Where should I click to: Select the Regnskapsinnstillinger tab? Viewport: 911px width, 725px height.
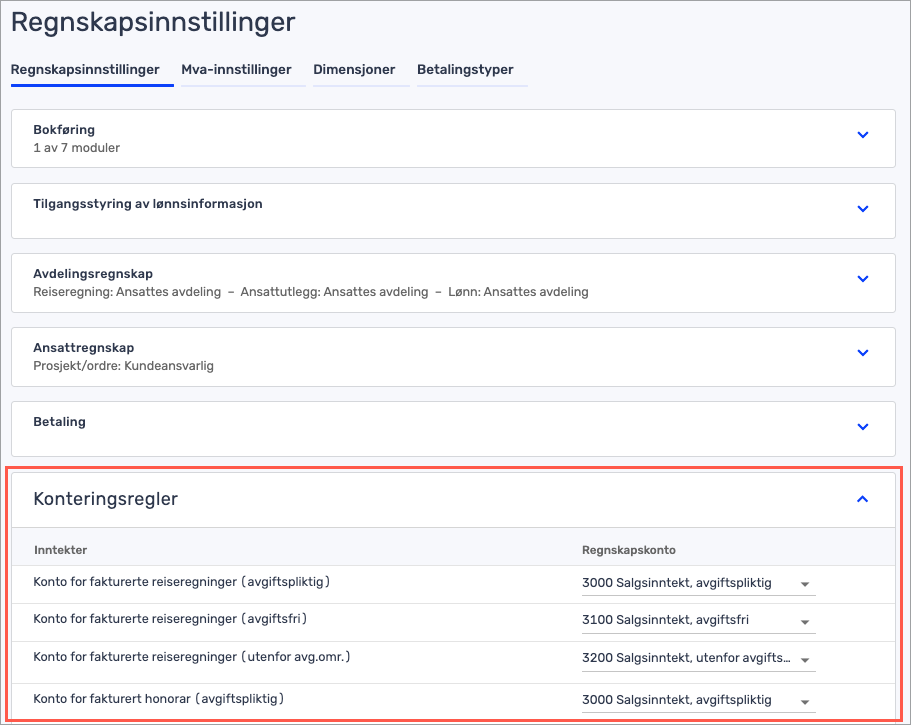coord(85,70)
